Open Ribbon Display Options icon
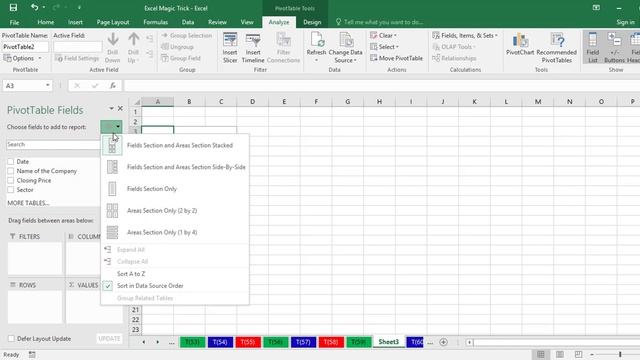The image size is (640, 360). (x=596, y=7)
